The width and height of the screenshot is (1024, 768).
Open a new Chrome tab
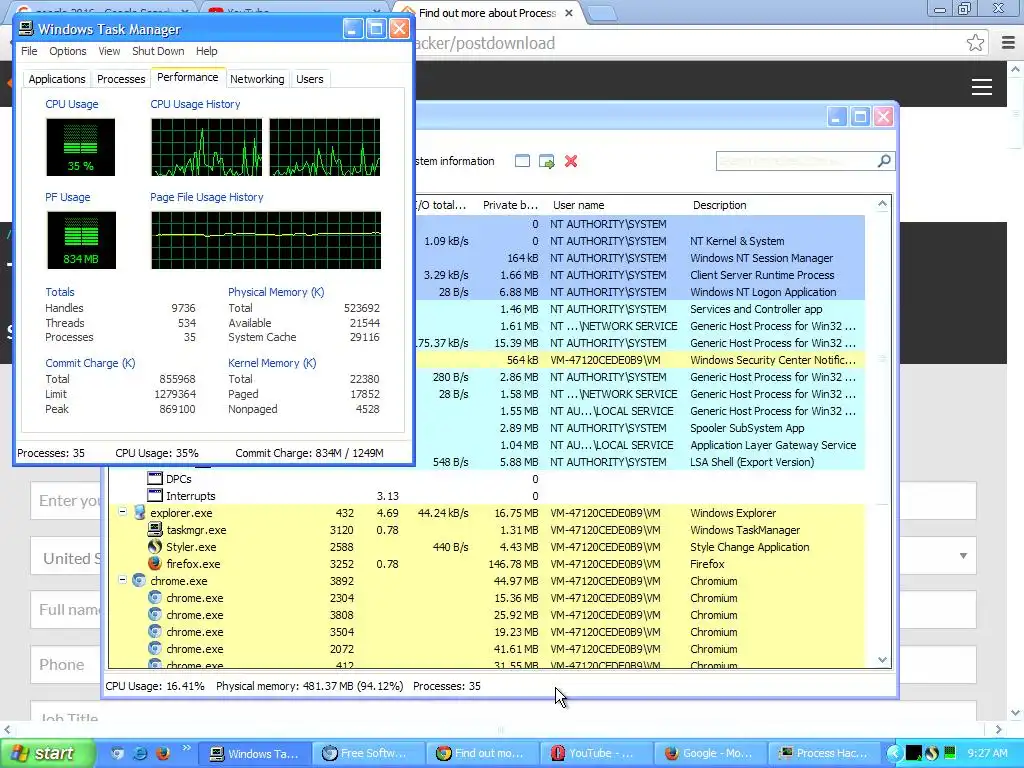pyautogui.click(x=601, y=13)
